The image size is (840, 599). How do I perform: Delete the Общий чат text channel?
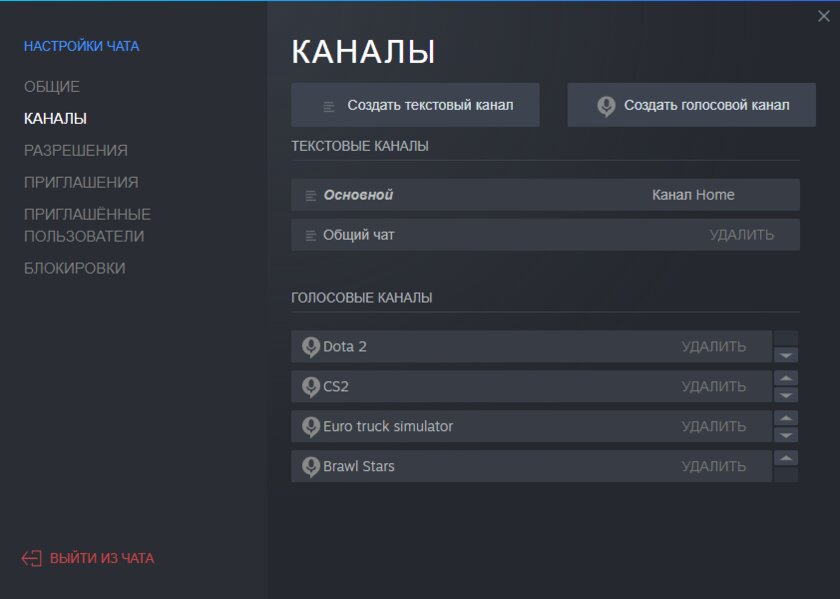coord(741,235)
